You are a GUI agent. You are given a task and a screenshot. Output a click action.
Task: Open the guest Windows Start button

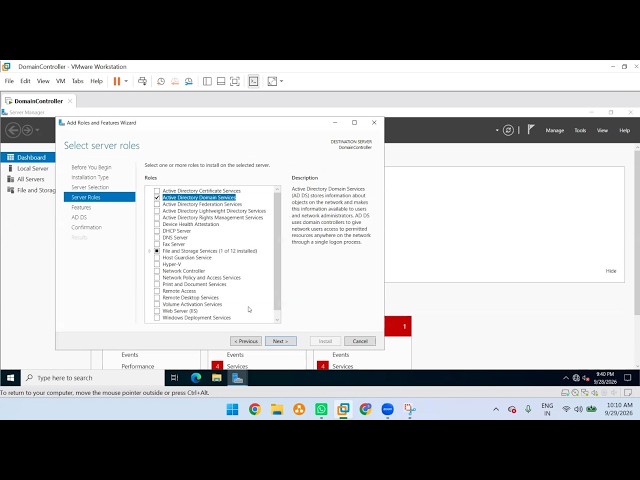[10, 378]
